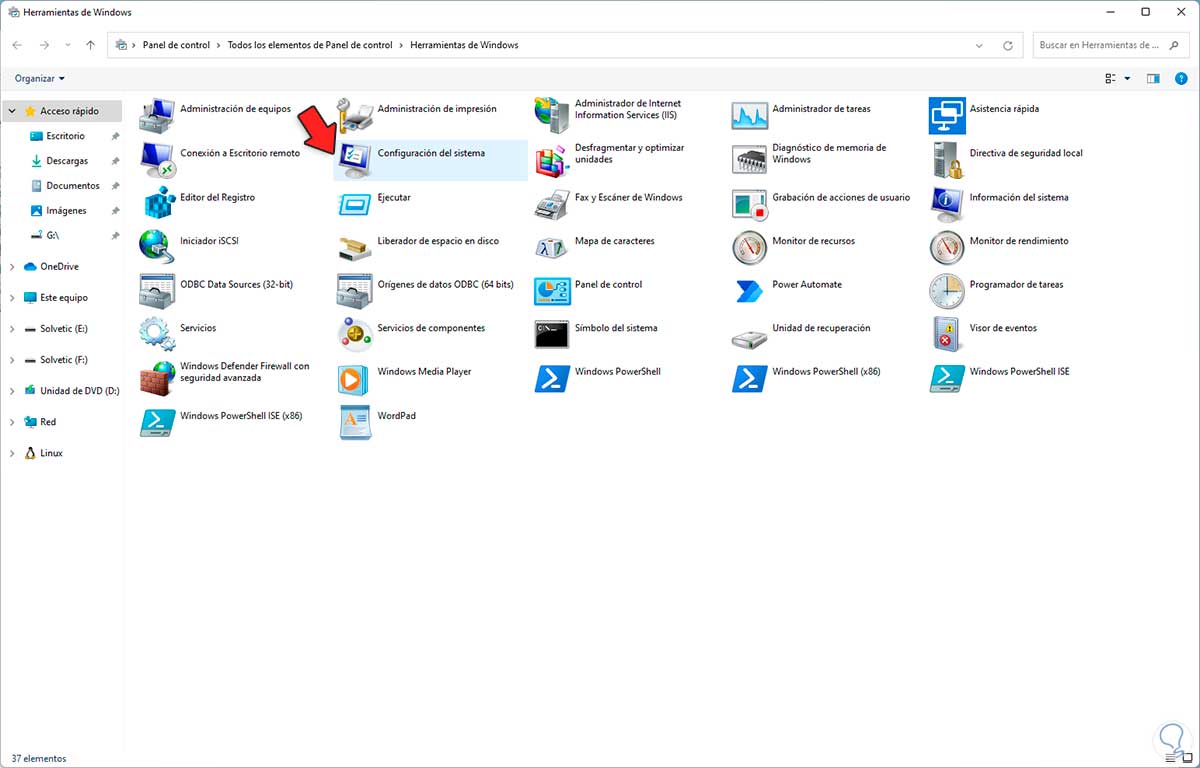Open Programador de tareas icon
This screenshot has width=1200, height=768.
click(x=946, y=291)
